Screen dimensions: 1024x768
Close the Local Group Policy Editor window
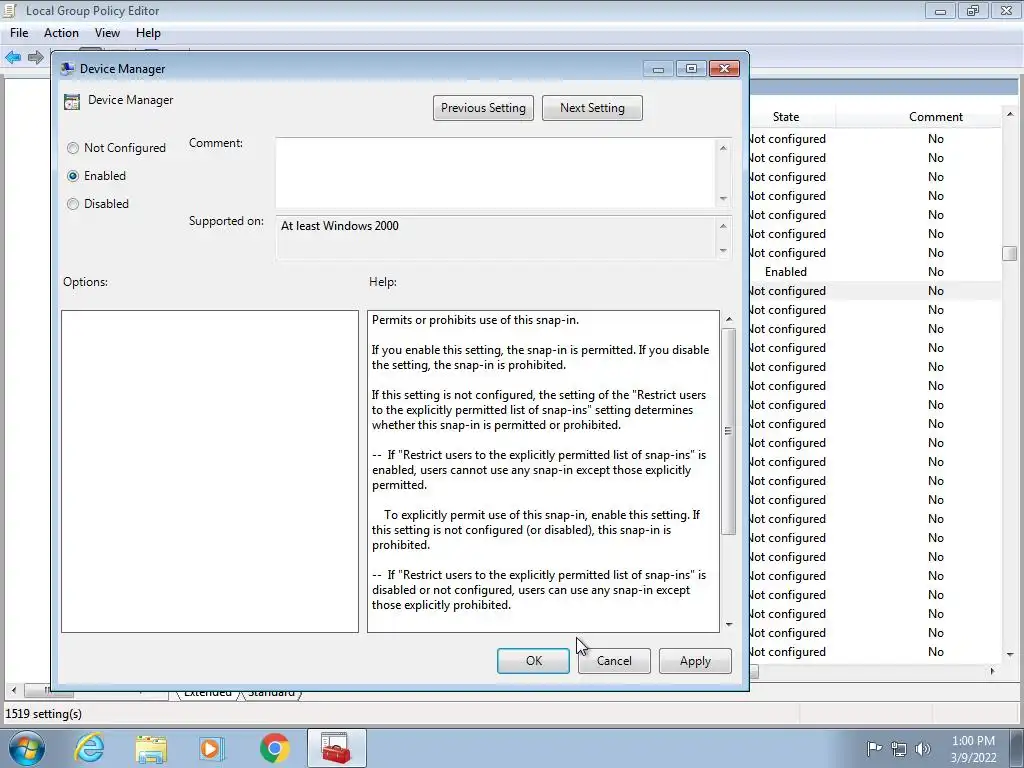(1006, 10)
